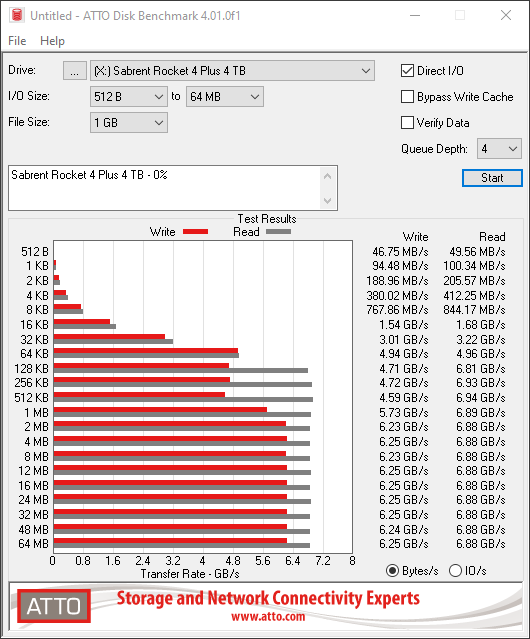Open the Queue Depth dropdown
This screenshot has height=639, width=530.
[x=499, y=149]
